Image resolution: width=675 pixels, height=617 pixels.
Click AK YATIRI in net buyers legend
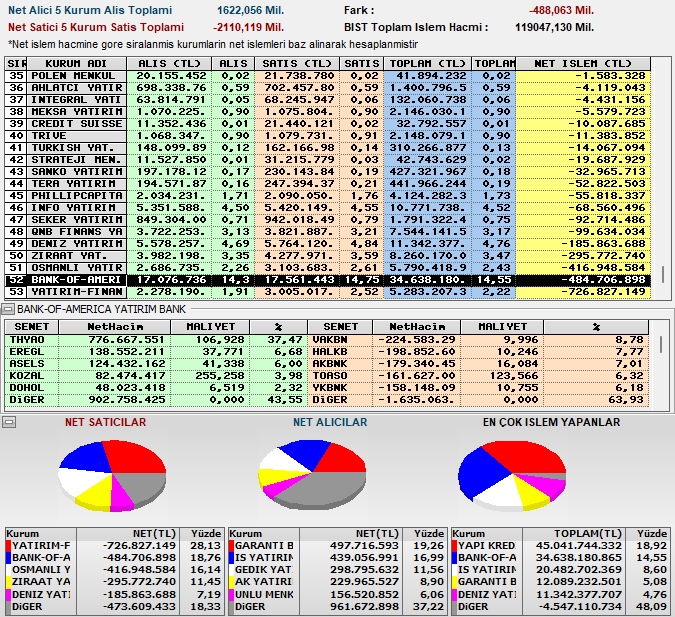tap(264, 582)
